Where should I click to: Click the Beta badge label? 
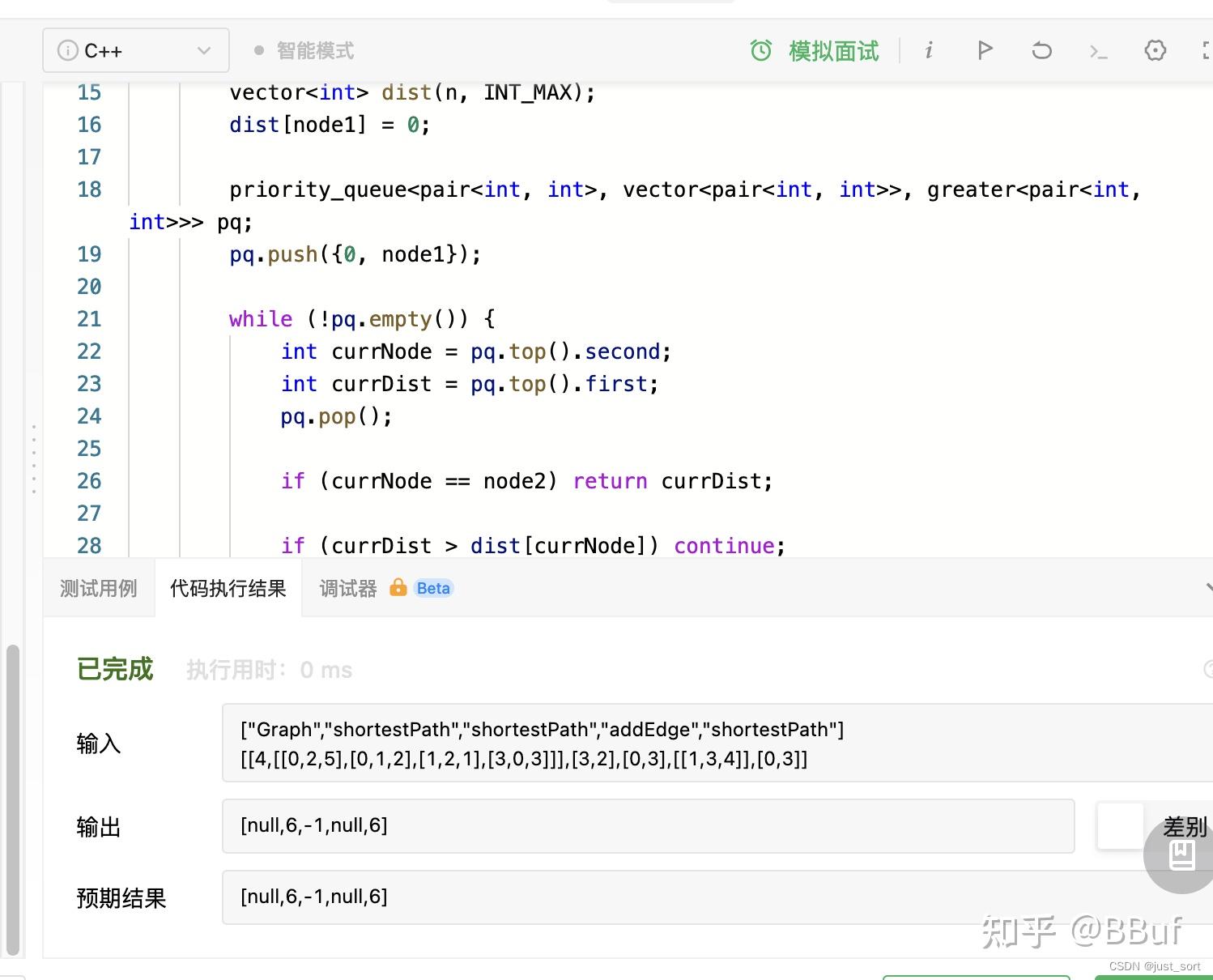432,588
